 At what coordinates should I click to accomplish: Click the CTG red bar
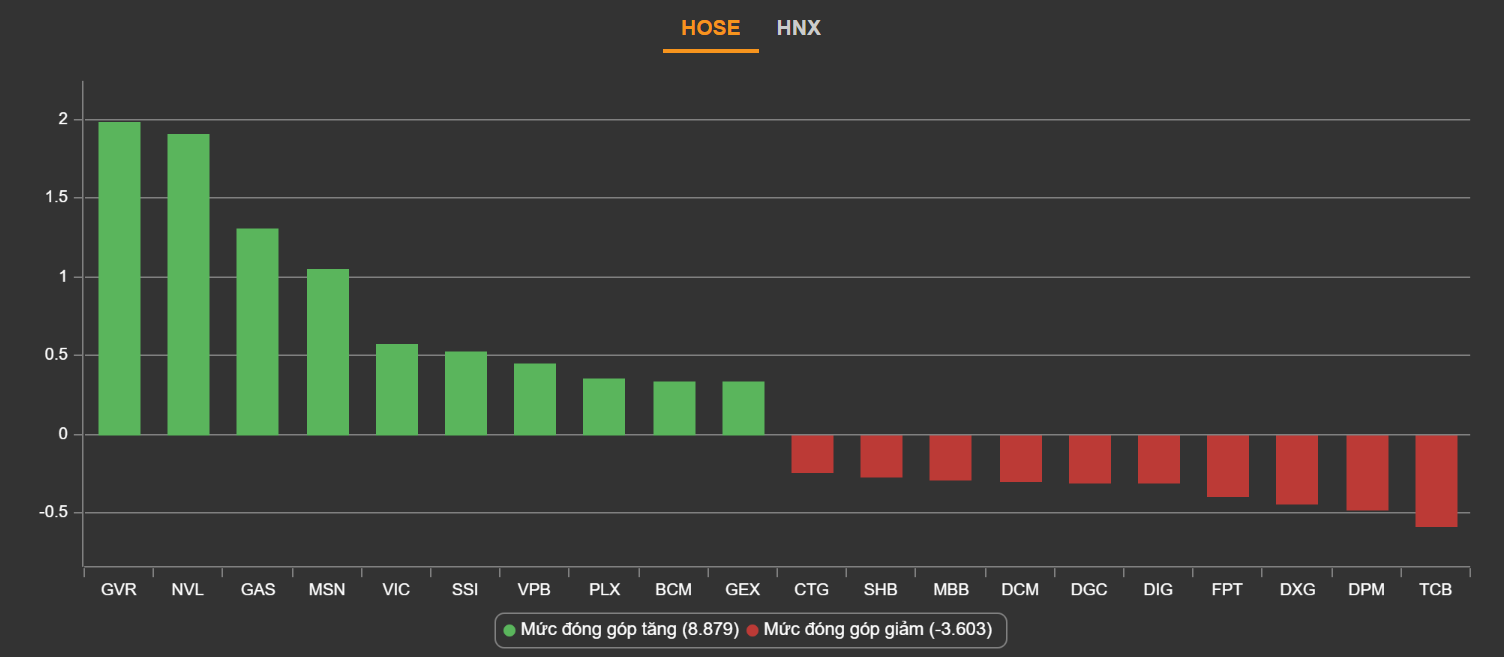pyautogui.click(x=812, y=453)
